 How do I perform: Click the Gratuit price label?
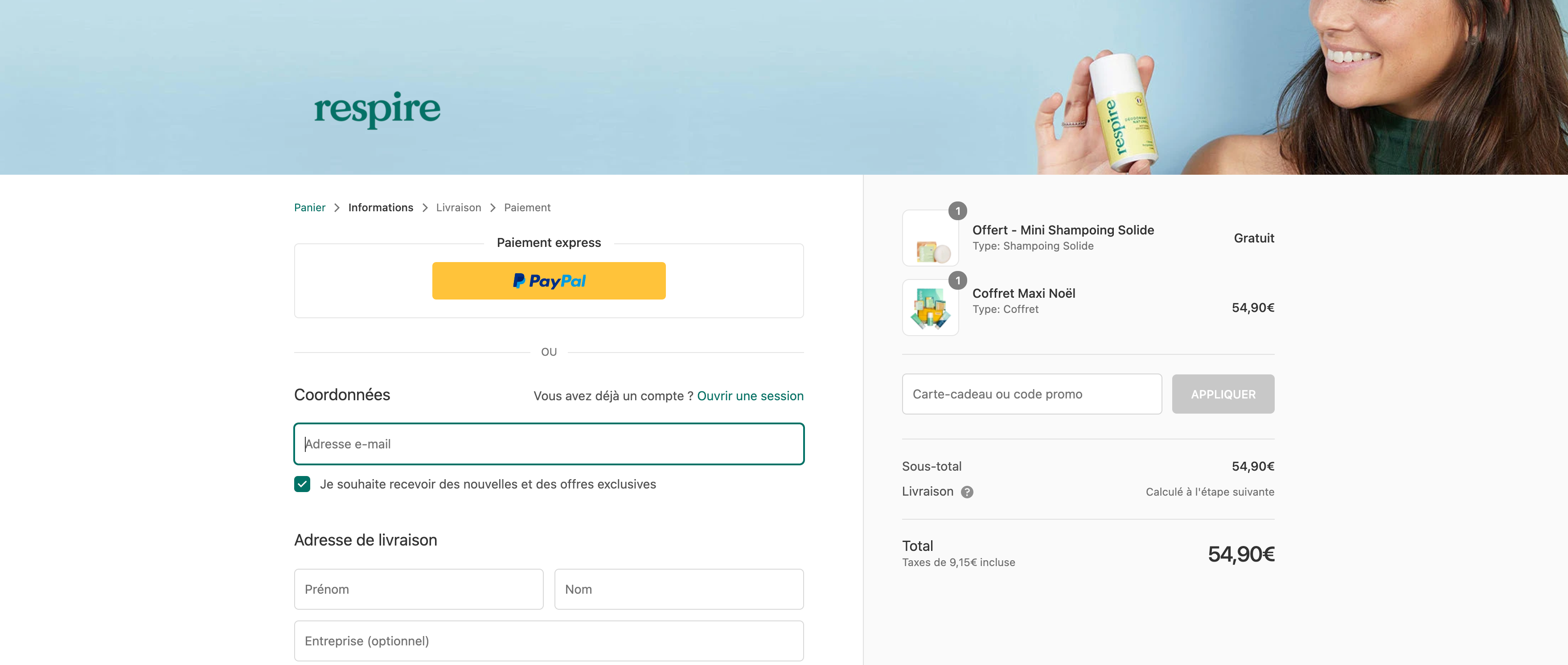click(1253, 238)
